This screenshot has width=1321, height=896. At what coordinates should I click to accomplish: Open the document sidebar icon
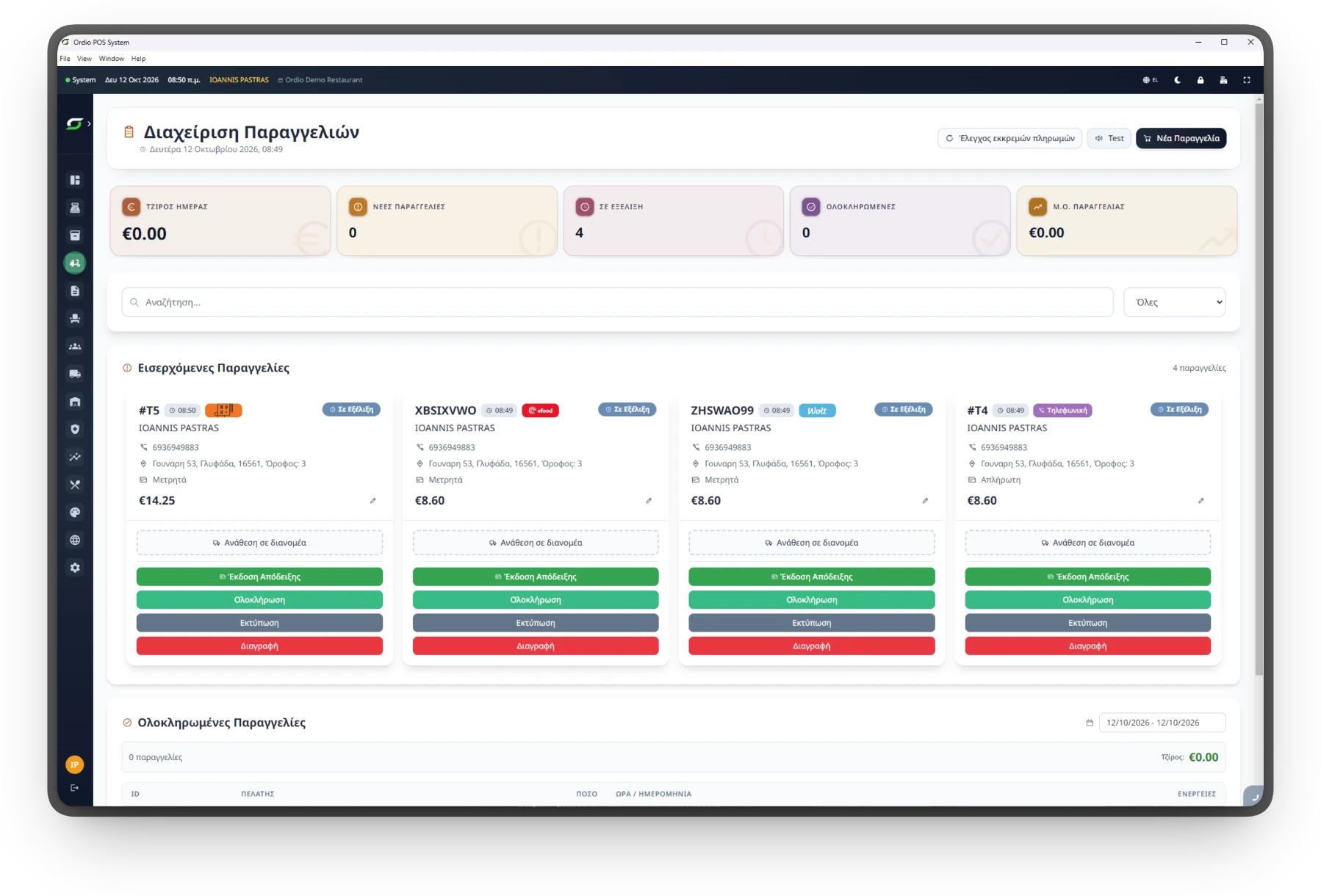click(75, 291)
